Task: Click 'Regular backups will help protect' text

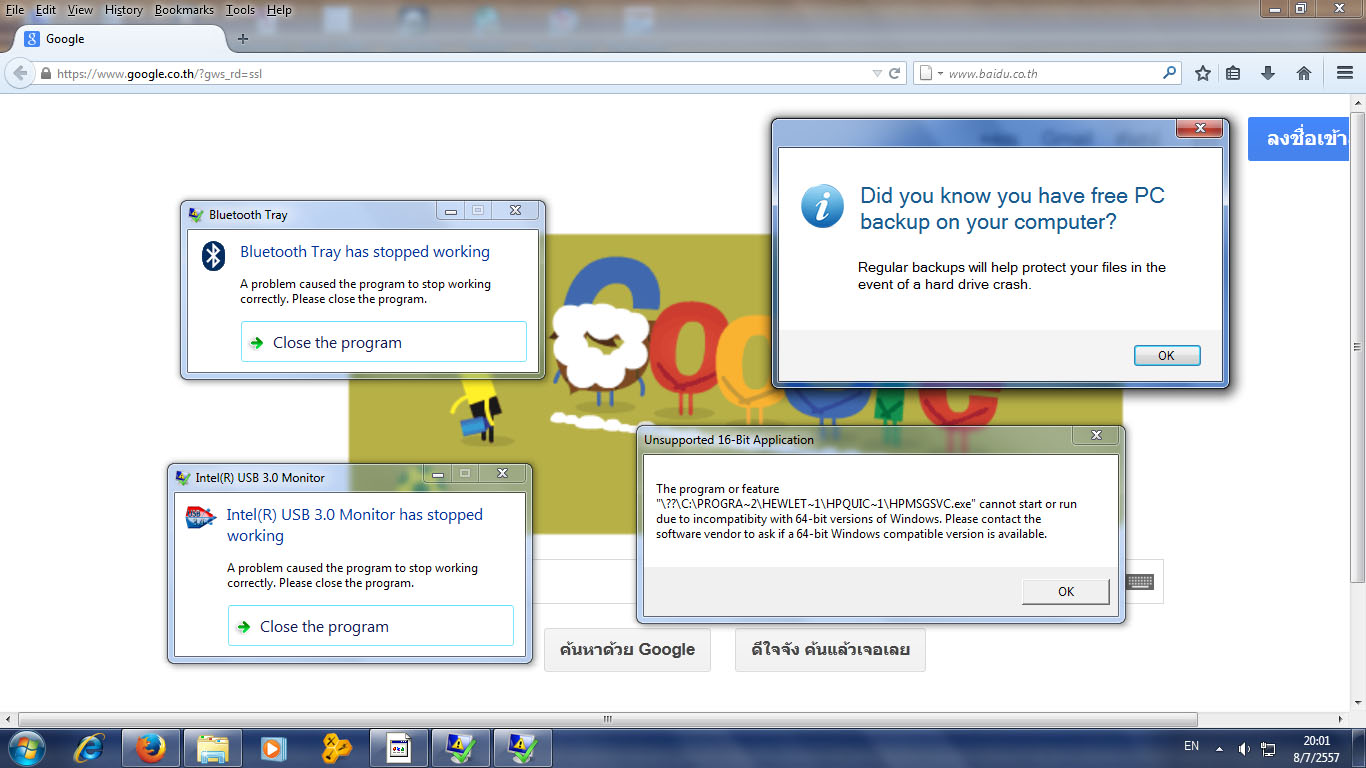Action: click(1012, 275)
